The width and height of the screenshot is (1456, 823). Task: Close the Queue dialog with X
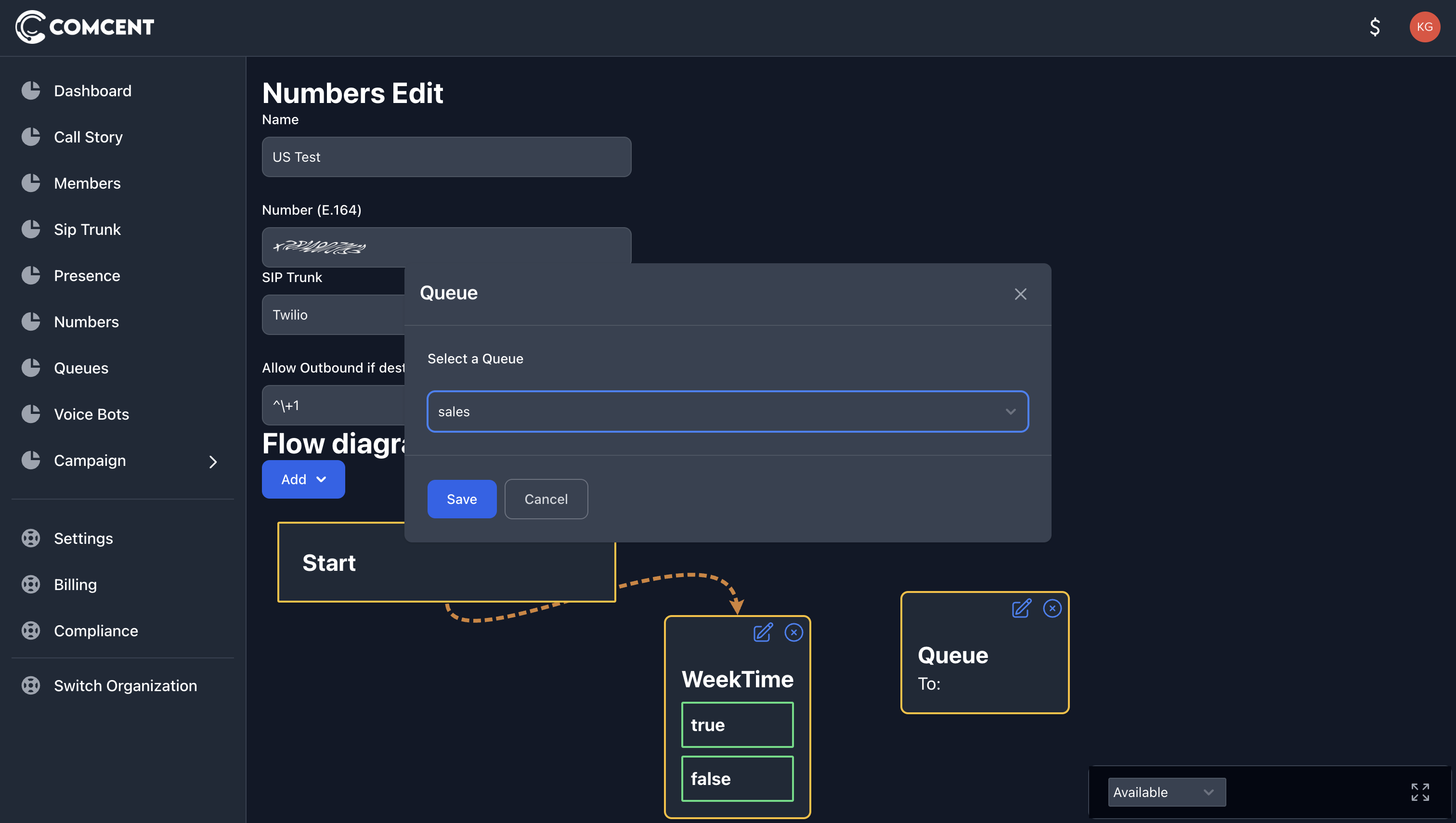(x=1021, y=294)
